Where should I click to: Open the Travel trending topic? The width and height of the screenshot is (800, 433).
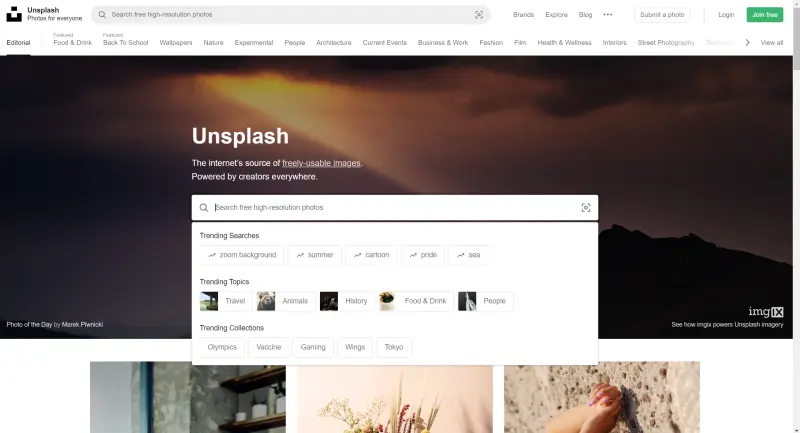click(226, 301)
